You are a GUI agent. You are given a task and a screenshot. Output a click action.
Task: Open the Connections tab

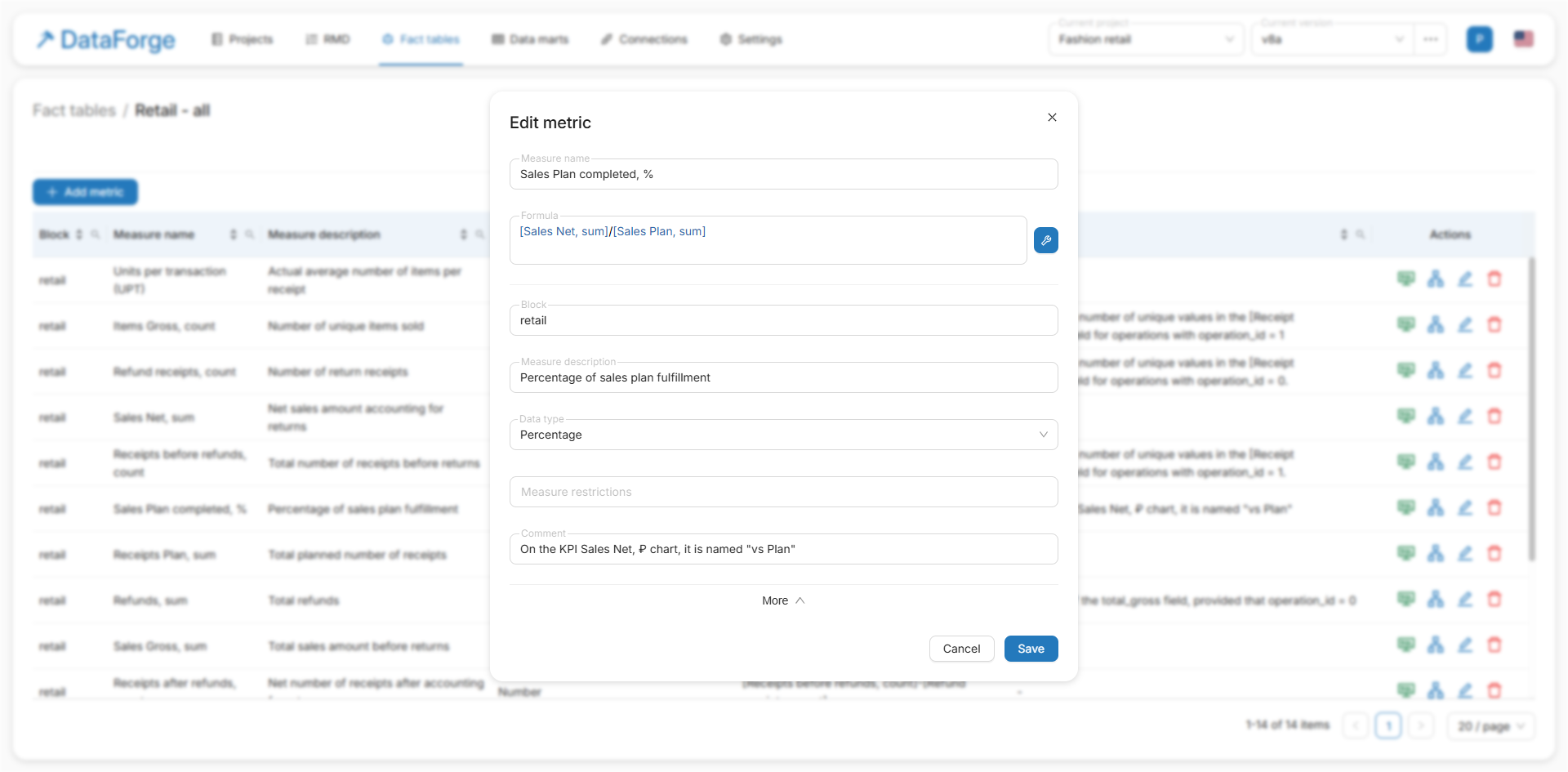tap(644, 39)
